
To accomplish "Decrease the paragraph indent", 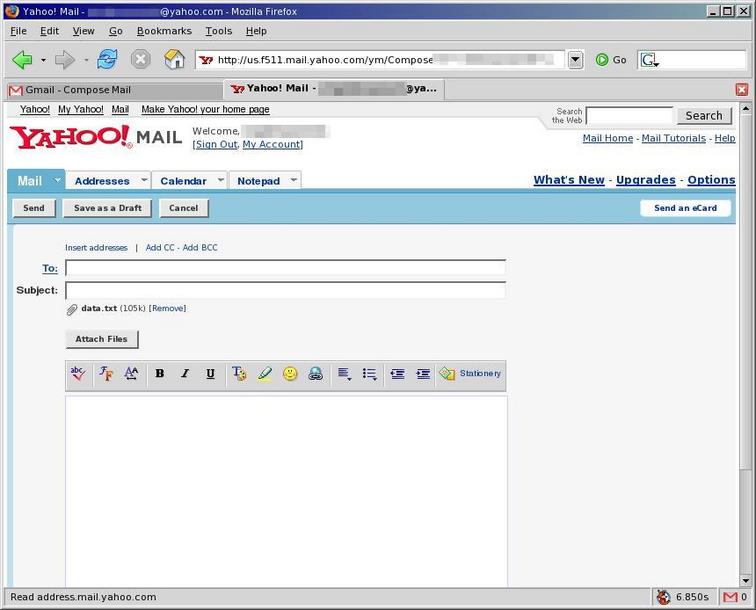I will [397, 374].
